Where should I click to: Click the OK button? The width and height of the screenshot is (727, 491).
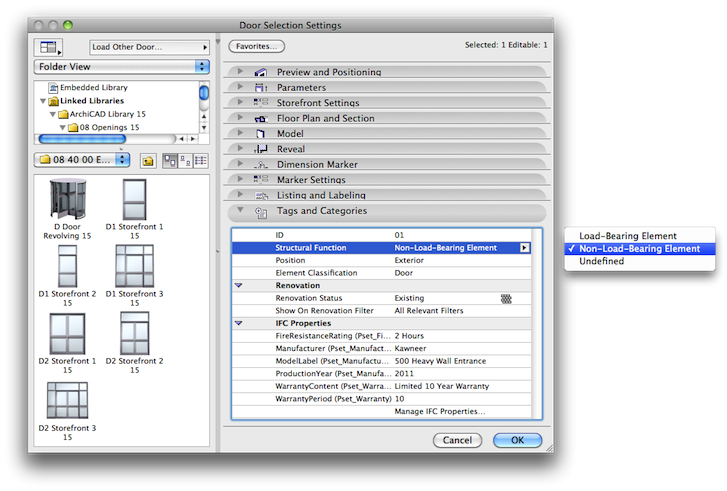tap(517, 440)
